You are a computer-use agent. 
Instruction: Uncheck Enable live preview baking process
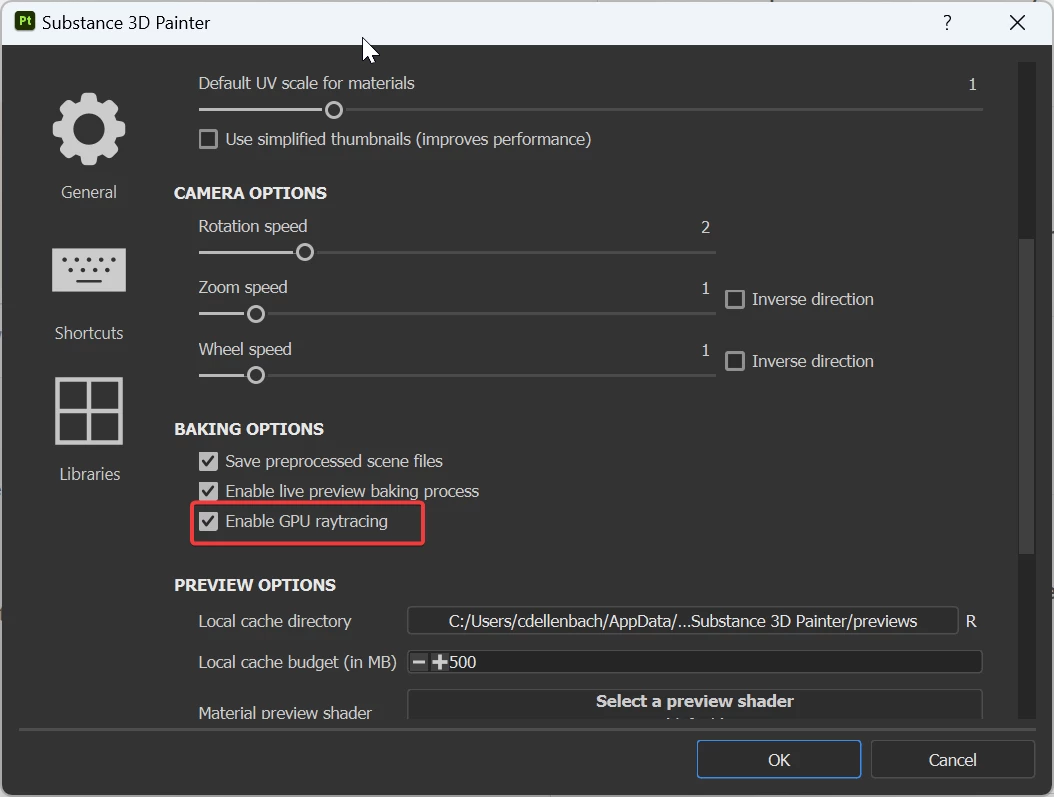pos(208,491)
